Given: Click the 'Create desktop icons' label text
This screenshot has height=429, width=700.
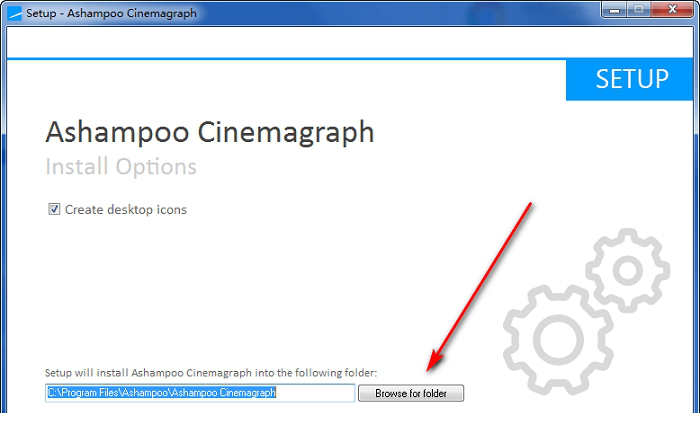Looking at the screenshot, I should click(x=125, y=209).
